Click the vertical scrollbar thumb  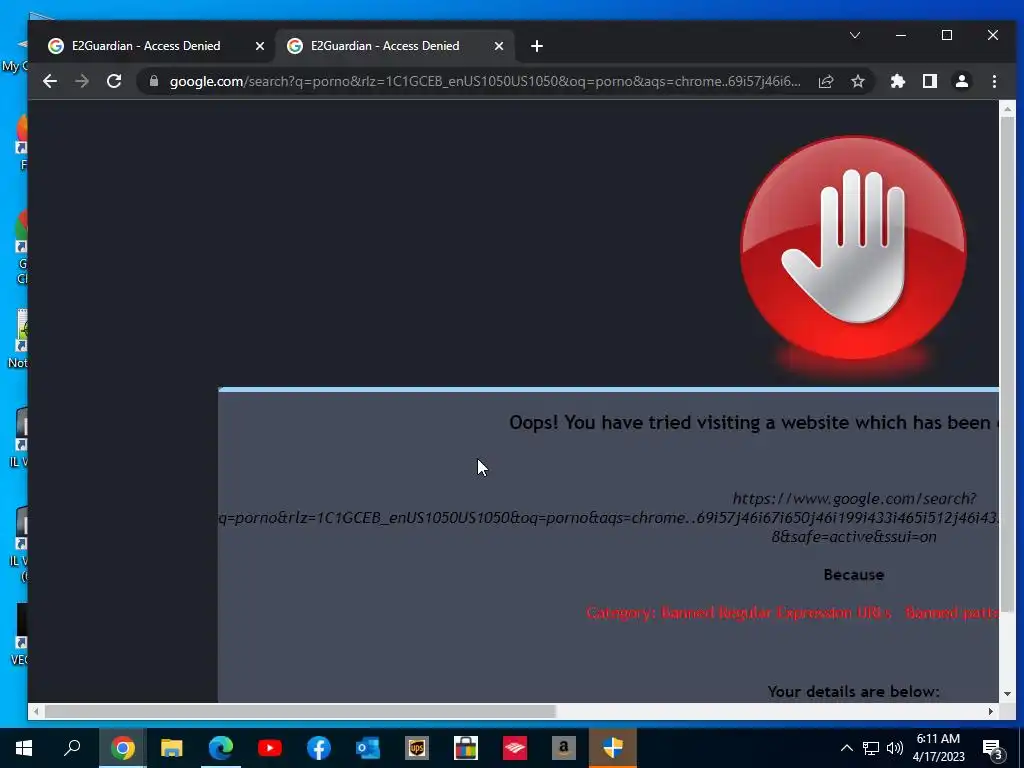[x=1008, y=364]
